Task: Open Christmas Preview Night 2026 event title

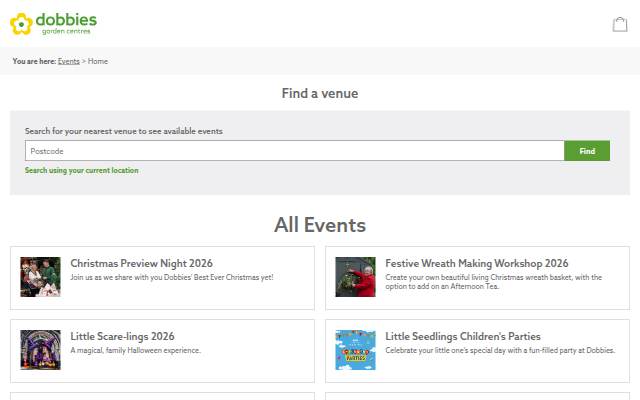Action: pyautogui.click(x=141, y=263)
